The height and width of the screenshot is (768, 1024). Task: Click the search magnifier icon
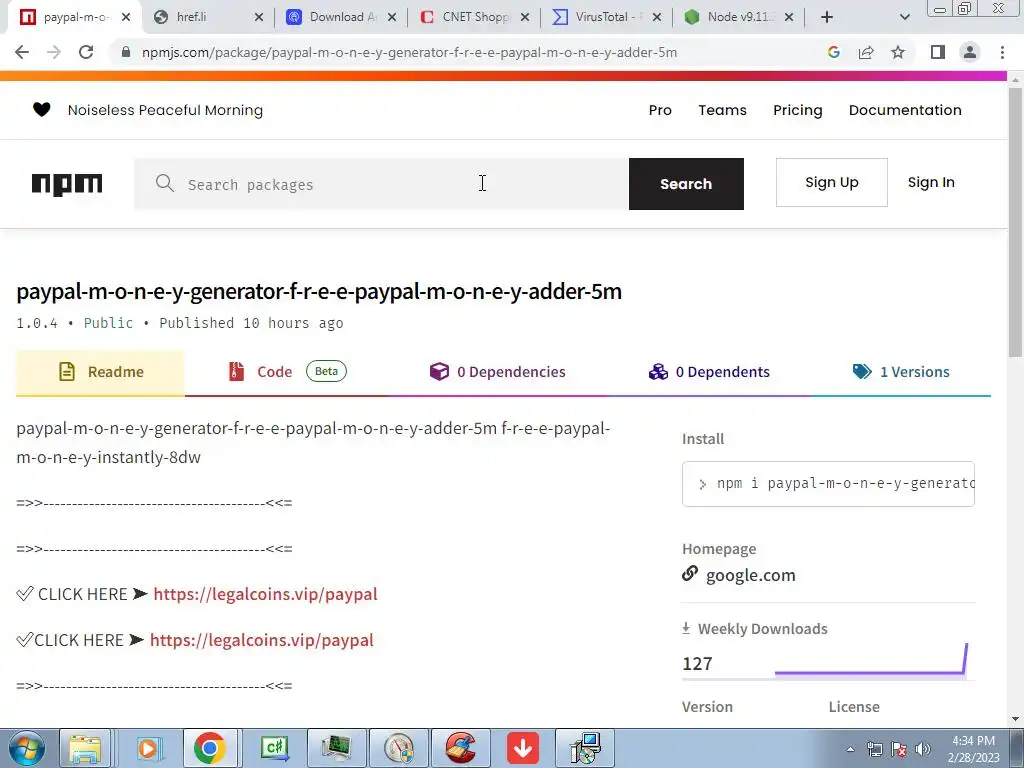165,184
